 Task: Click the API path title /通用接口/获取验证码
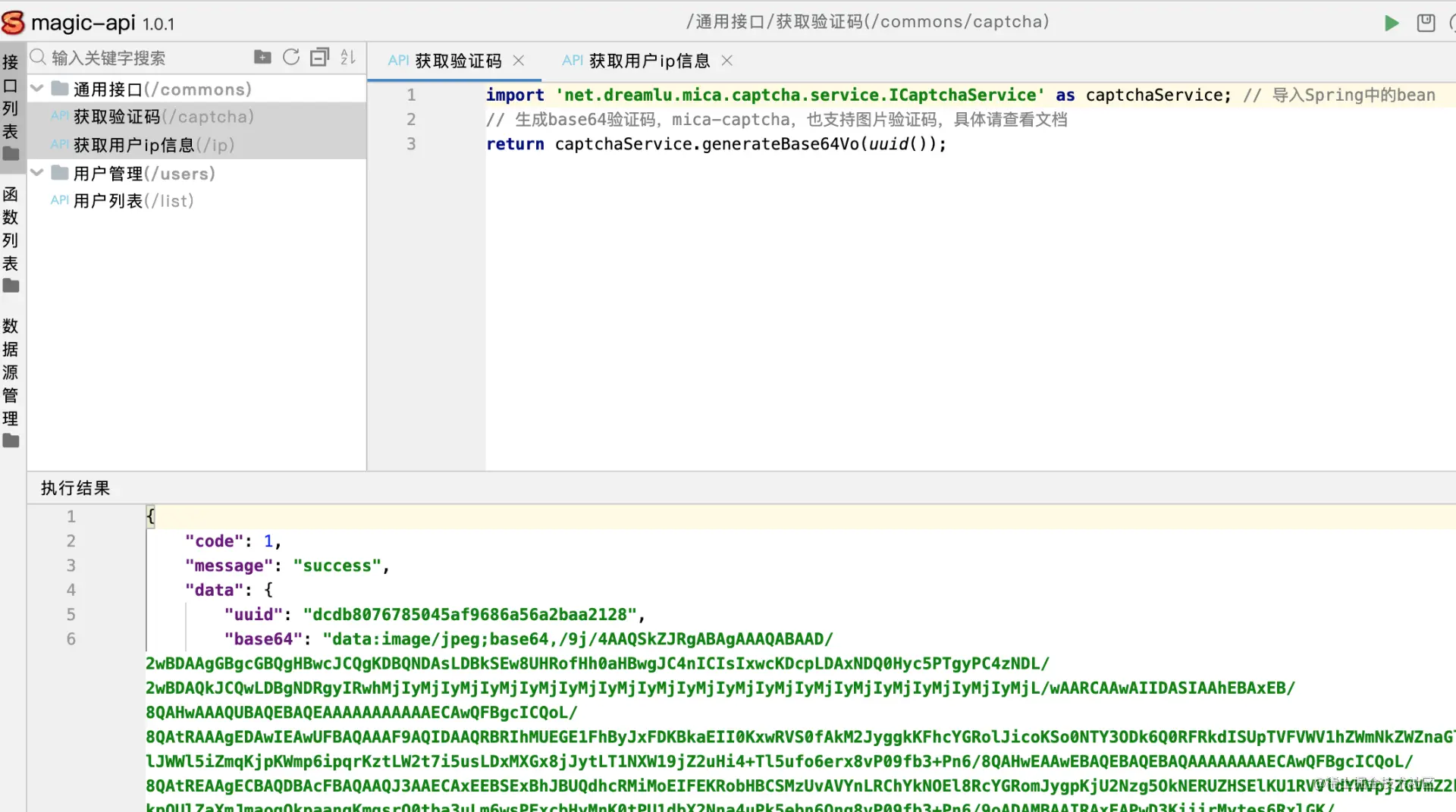(x=868, y=22)
